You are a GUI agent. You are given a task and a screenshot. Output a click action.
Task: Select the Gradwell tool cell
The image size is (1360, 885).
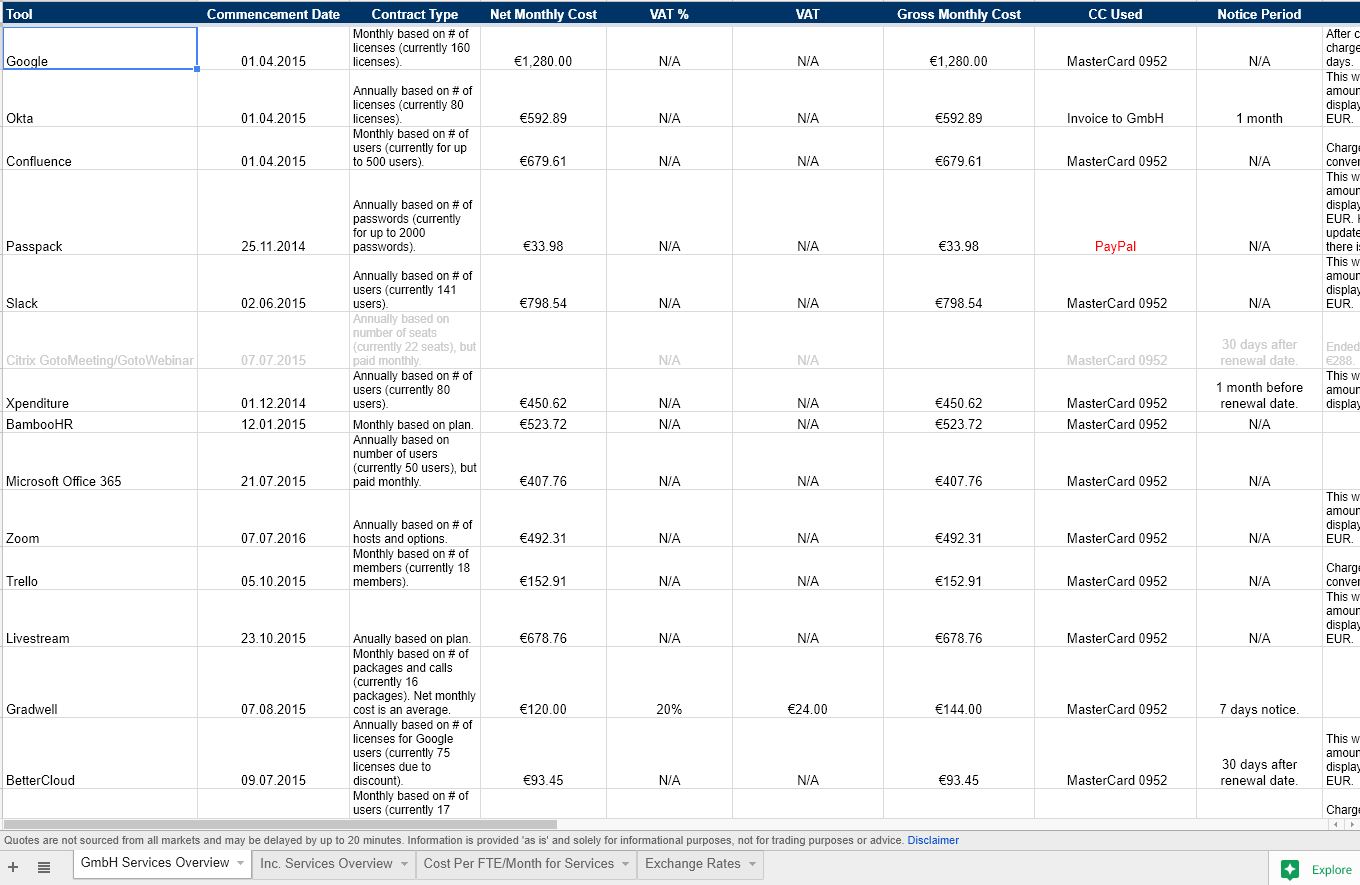[100, 682]
